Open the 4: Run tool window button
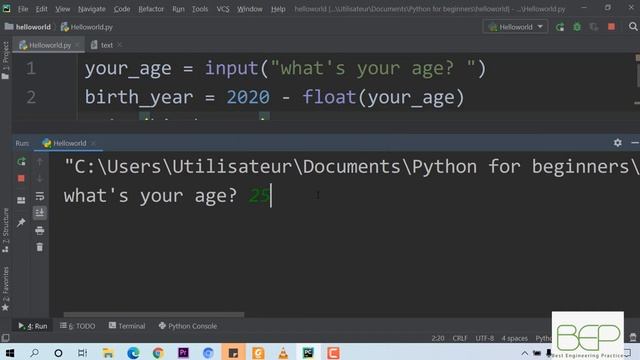Image resolution: width=640 pixels, height=360 pixels. click(33, 326)
